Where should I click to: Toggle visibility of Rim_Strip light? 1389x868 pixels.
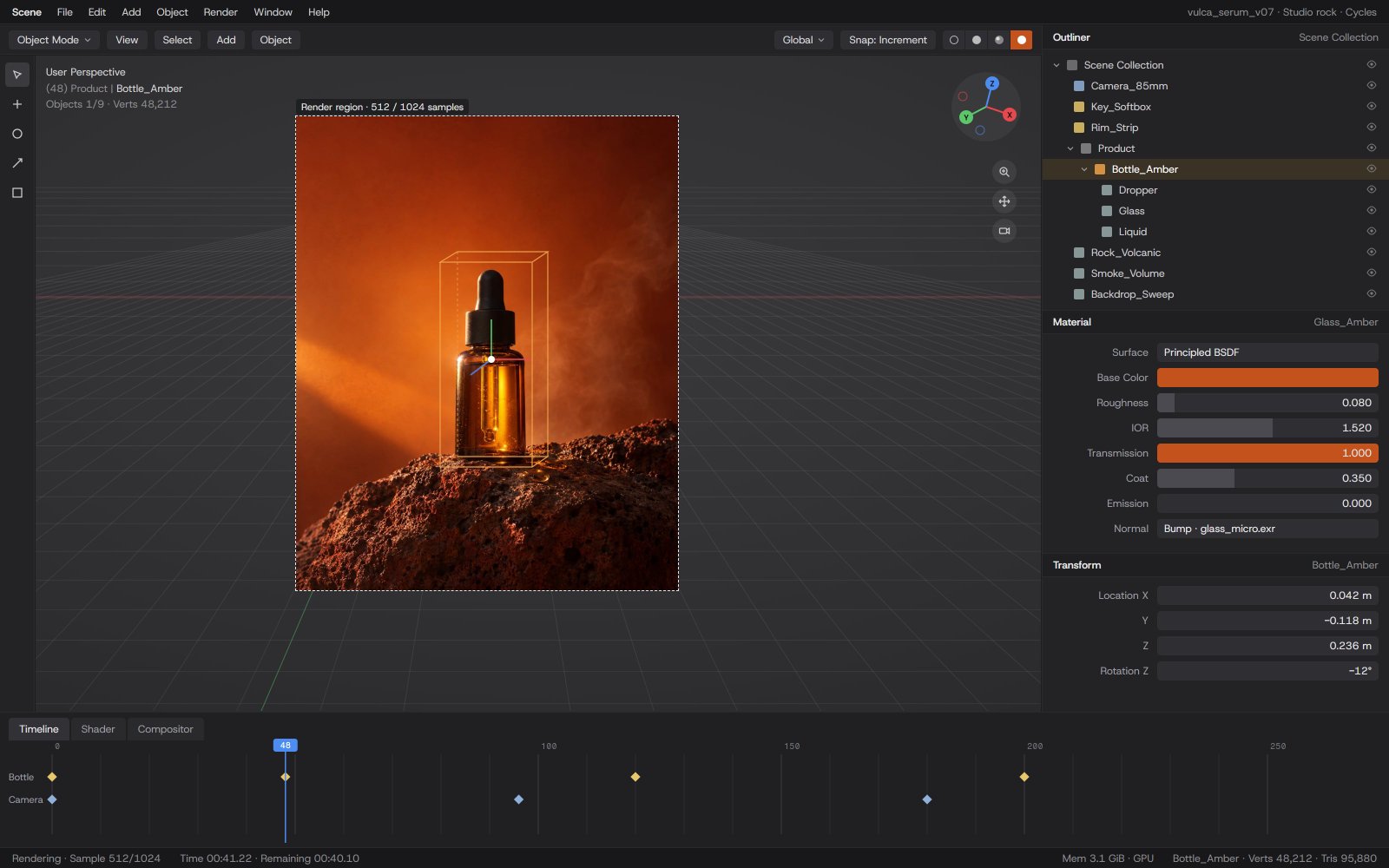[x=1372, y=128]
